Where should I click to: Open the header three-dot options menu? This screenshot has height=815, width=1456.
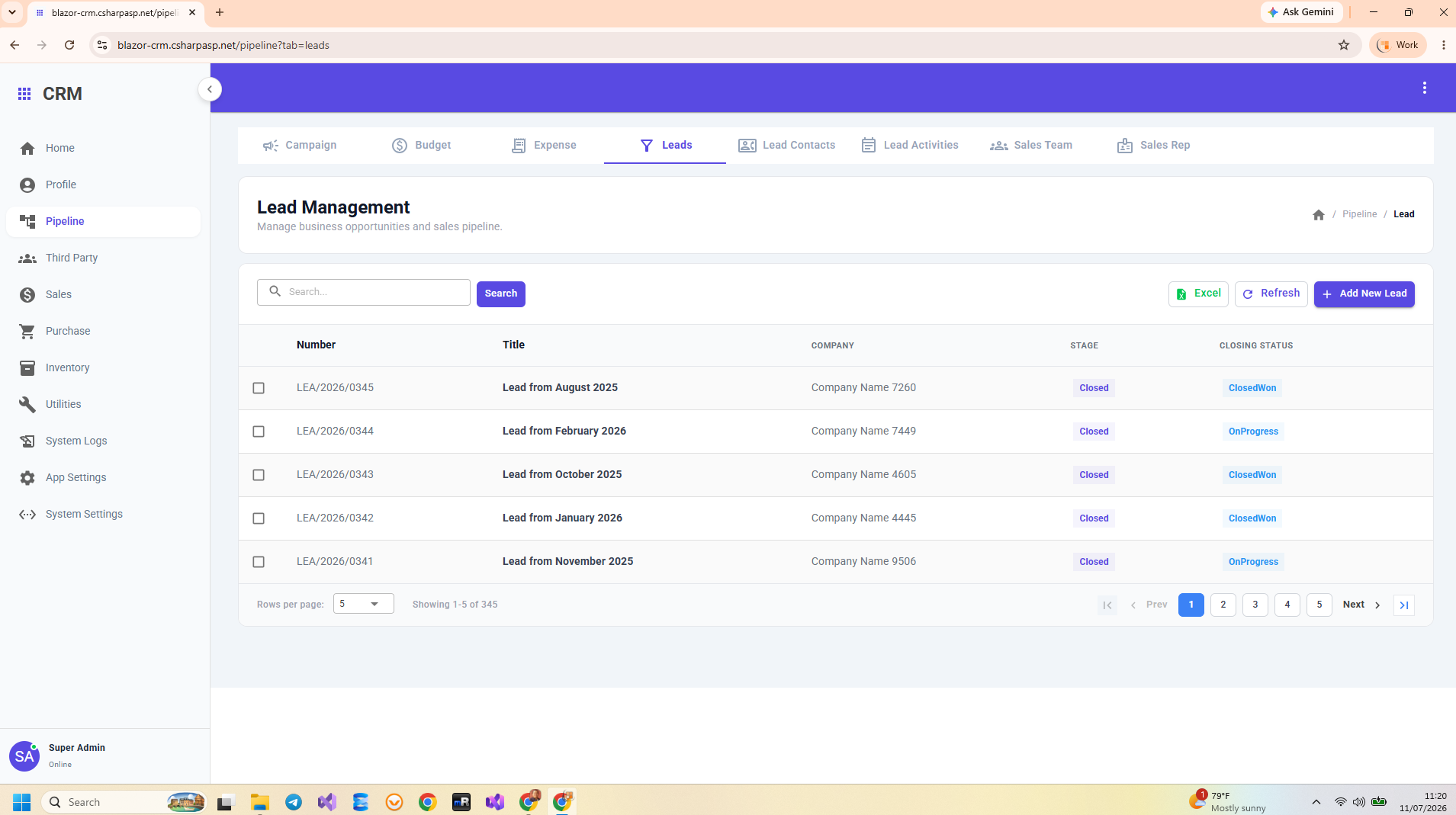(1424, 88)
